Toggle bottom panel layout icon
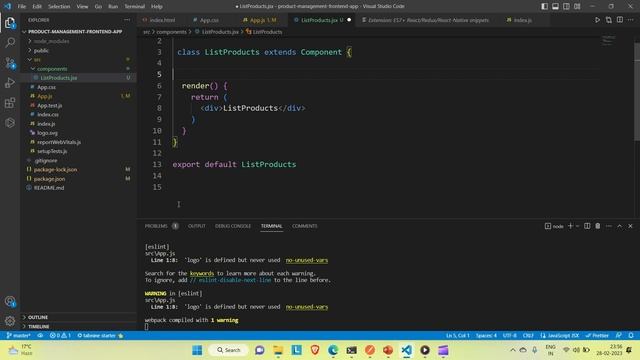The width and height of the screenshot is (640, 360). 556,6
